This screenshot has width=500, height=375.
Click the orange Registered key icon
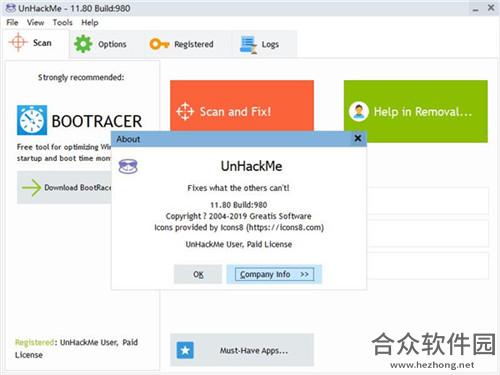tap(159, 44)
